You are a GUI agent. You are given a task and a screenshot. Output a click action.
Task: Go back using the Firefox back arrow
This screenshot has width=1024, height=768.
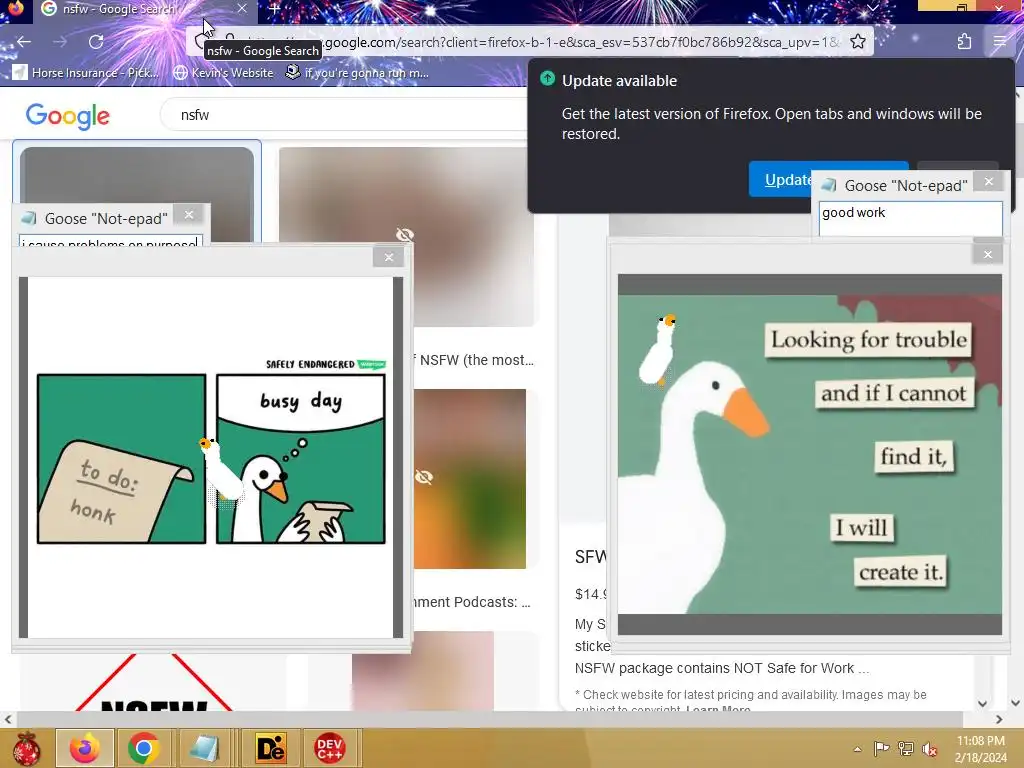click(x=24, y=42)
